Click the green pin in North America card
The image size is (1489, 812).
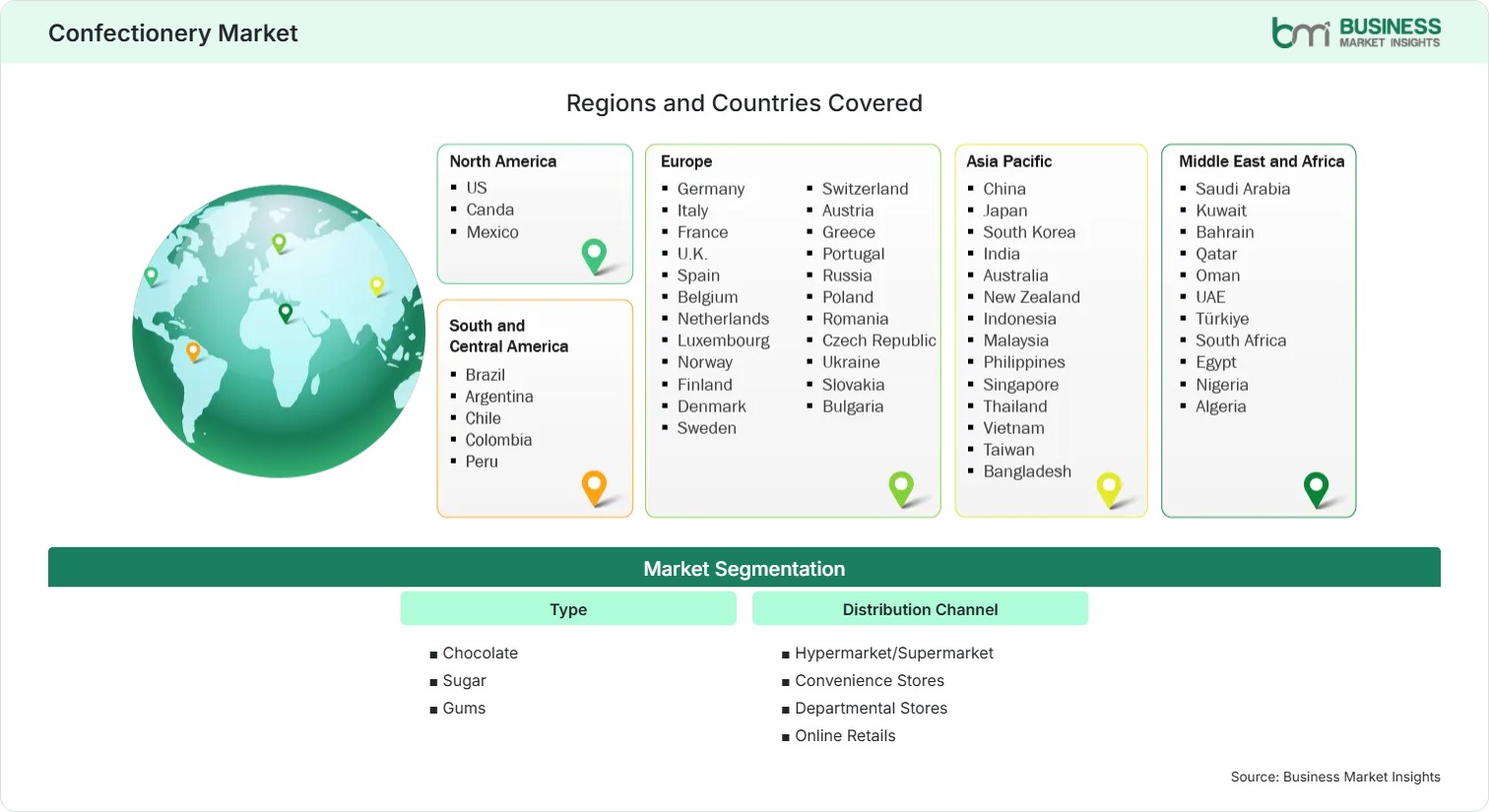pyautogui.click(x=594, y=256)
